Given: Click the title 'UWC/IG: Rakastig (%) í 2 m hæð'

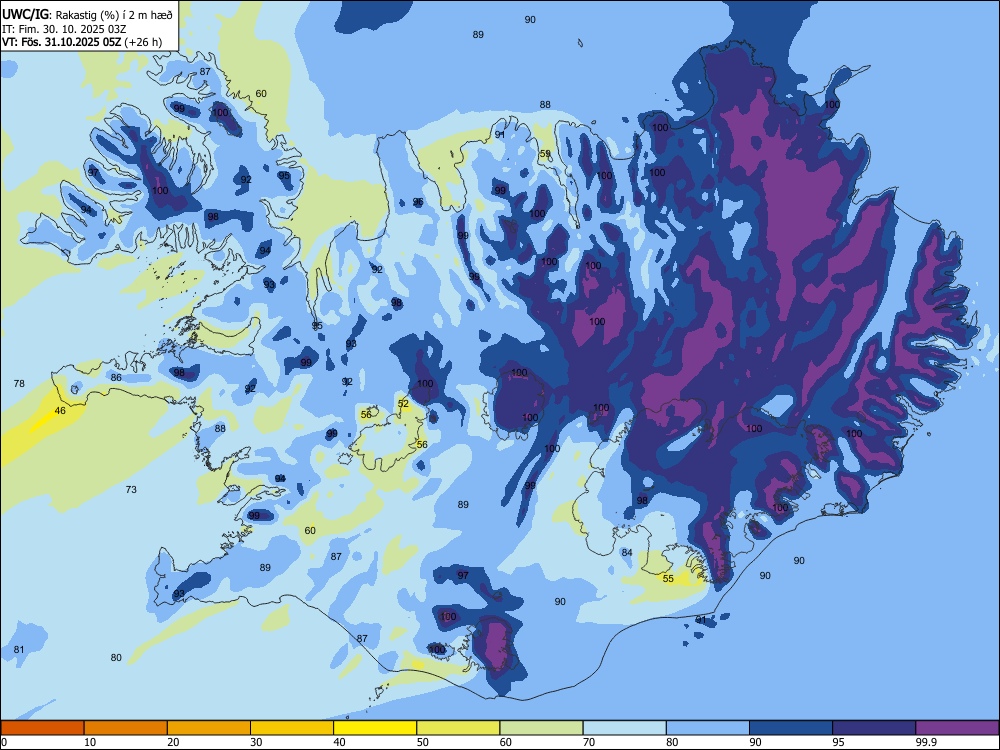Looking at the screenshot, I should 87,14.
